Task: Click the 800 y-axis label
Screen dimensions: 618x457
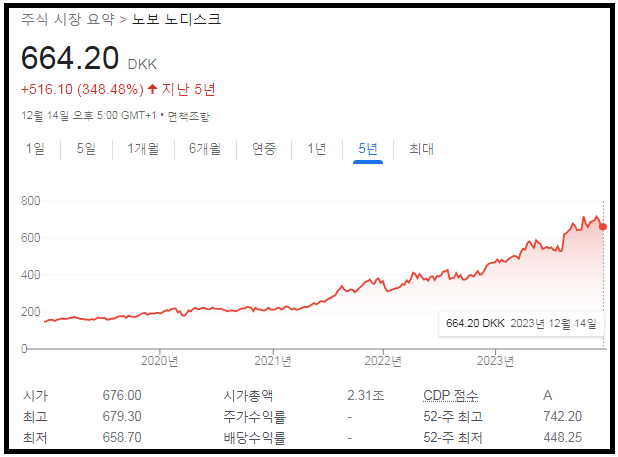Action: click(30, 201)
